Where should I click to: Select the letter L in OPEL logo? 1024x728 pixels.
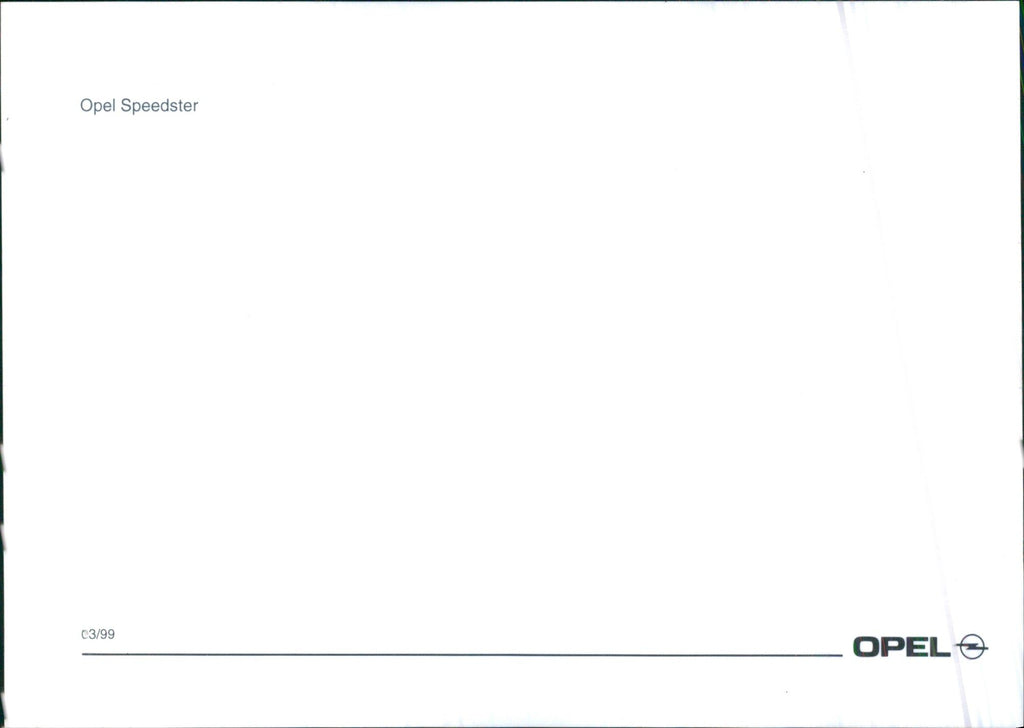(940, 647)
